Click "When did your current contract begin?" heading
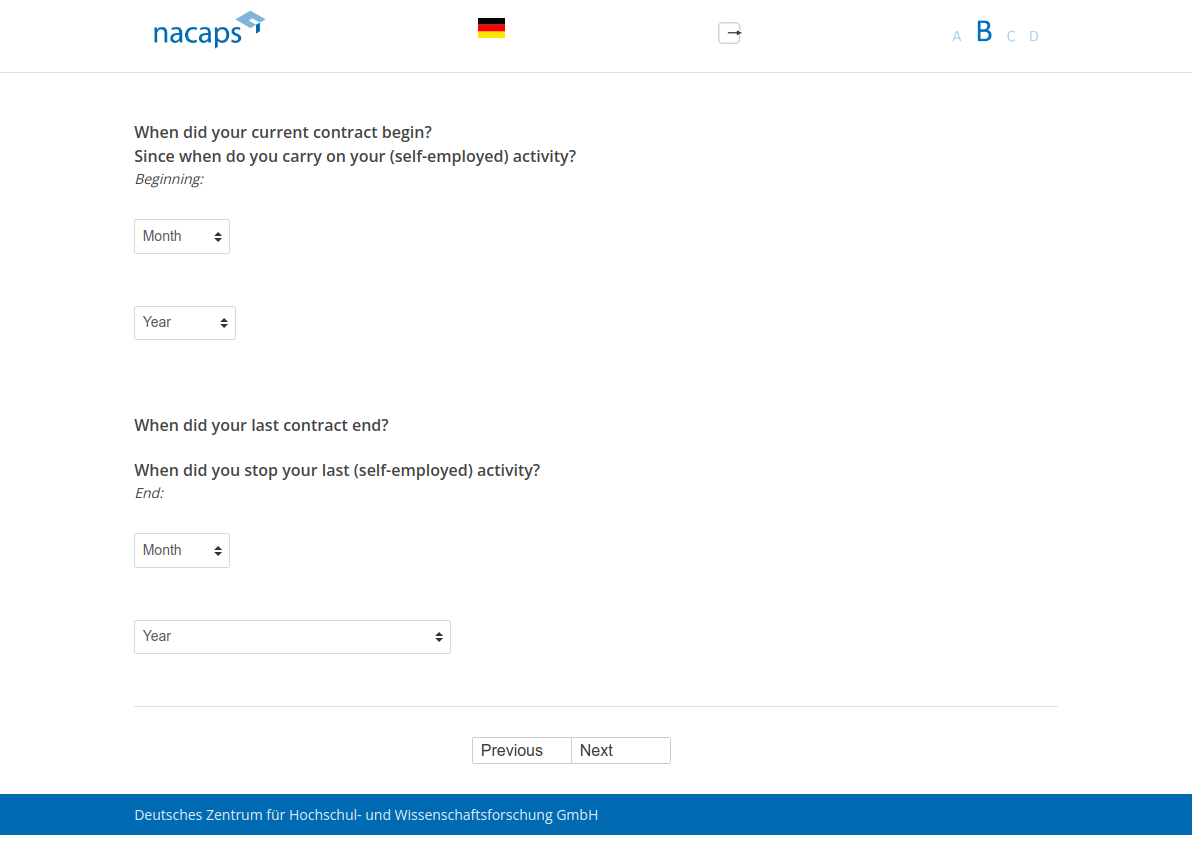The height and width of the screenshot is (844, 1192). click(283, 132)
